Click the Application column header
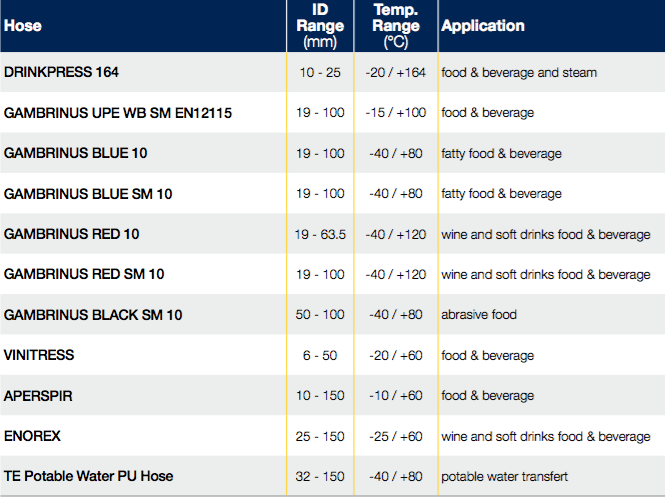 click(483, 26)
